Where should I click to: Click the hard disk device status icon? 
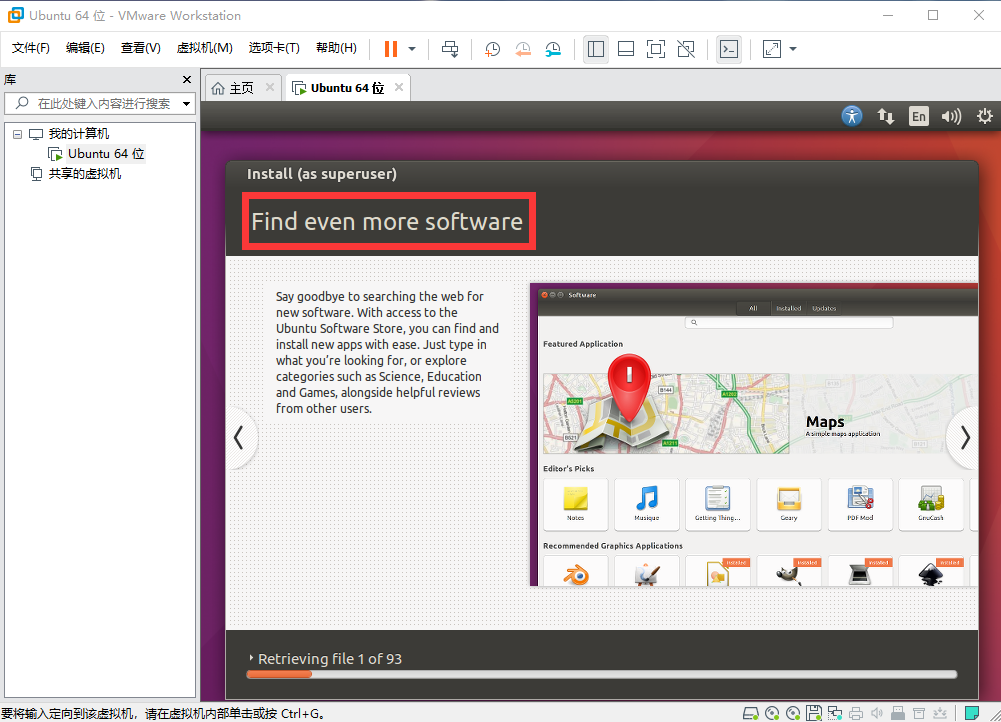tap(751, 713)
